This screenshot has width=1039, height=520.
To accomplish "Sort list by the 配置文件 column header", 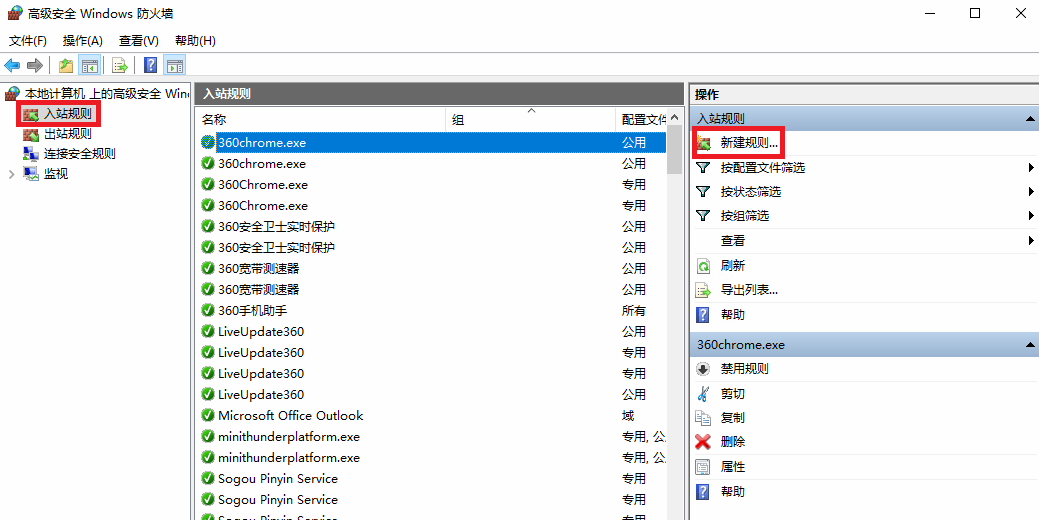I will coord(641,119).
